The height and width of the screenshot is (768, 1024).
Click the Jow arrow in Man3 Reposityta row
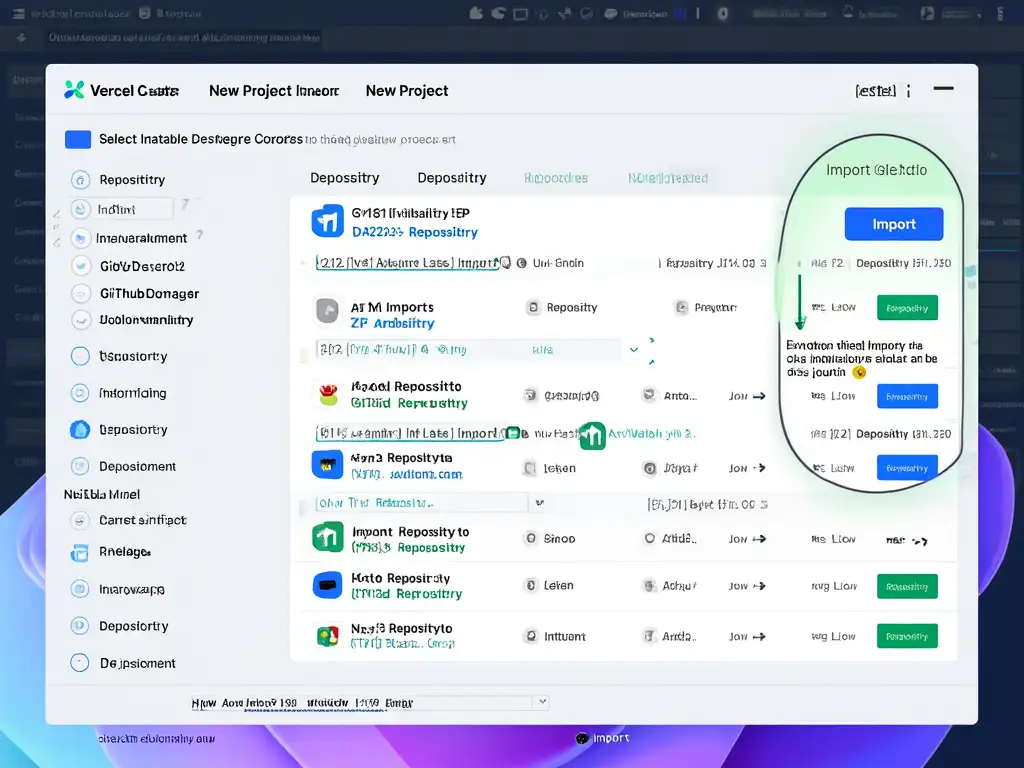tap(759, 468)
